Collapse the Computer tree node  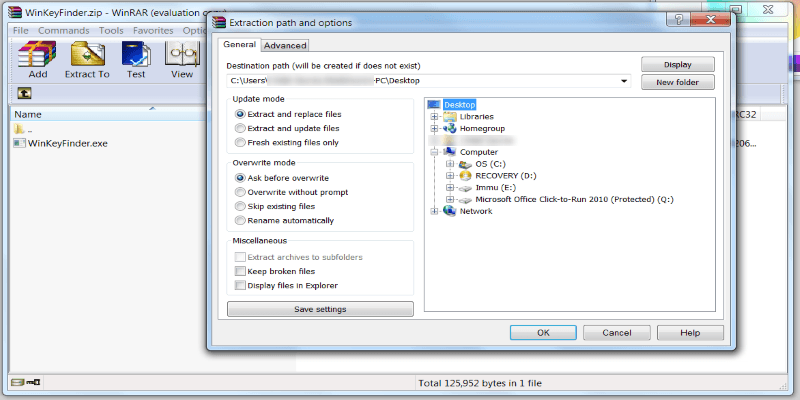[434, 152]
